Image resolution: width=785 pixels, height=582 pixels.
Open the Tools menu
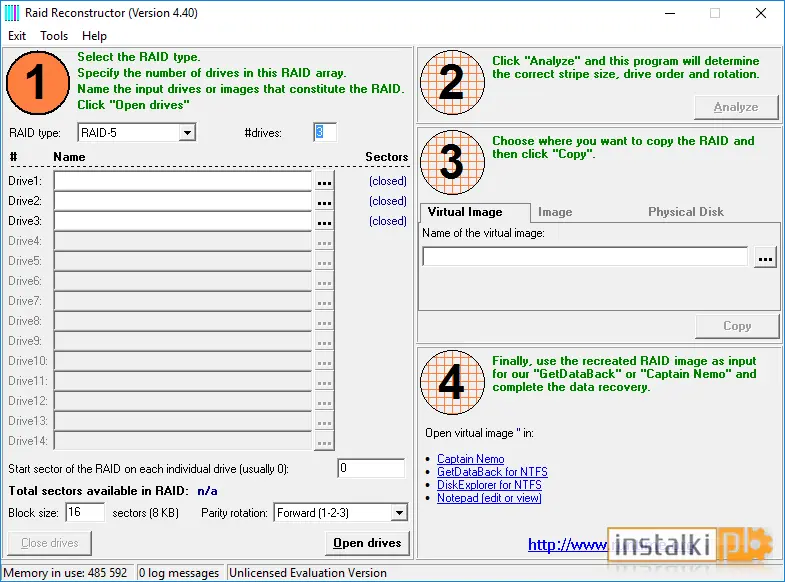(x=54, y=36)
